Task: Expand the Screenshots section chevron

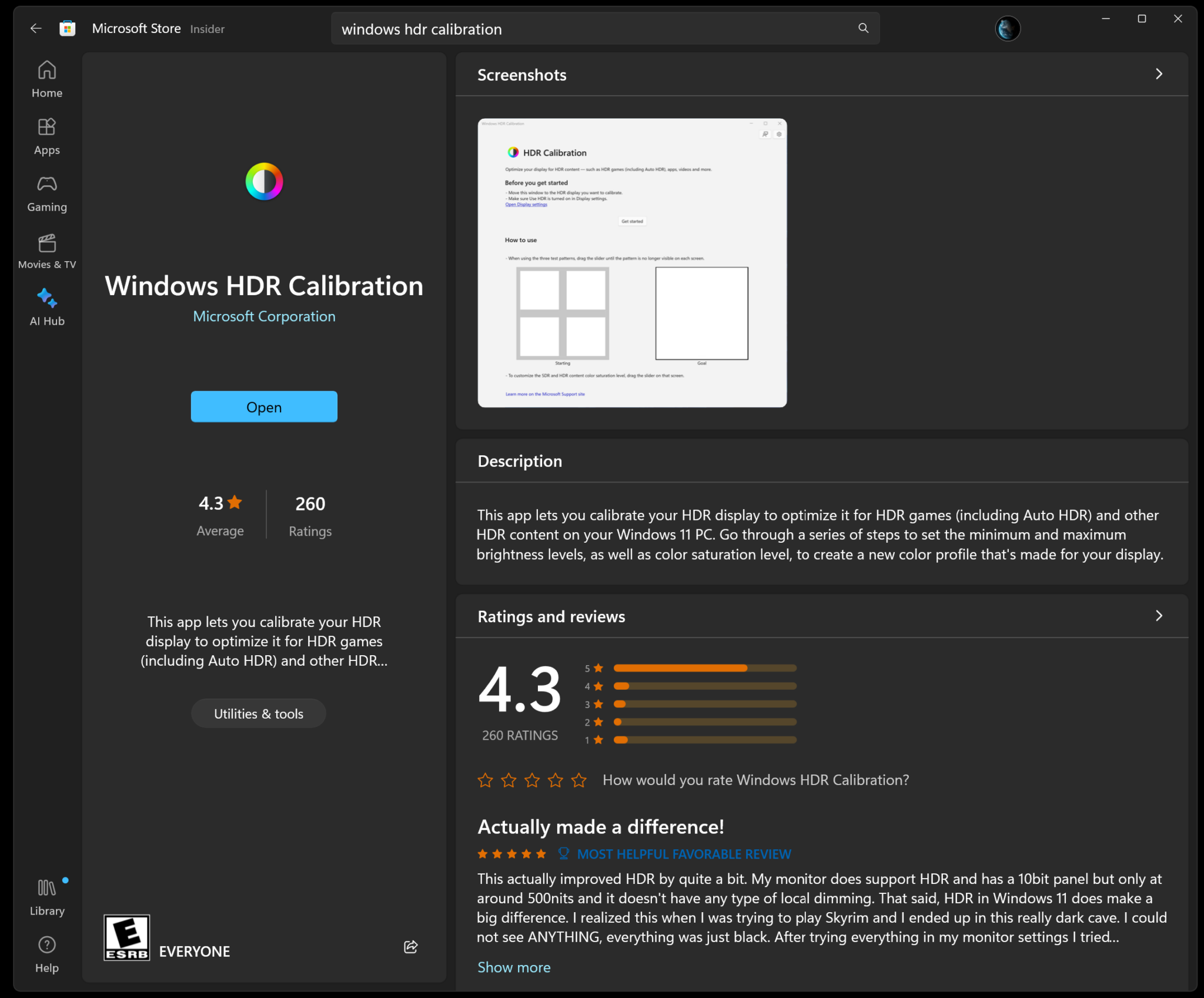Action: [1159, 74]
